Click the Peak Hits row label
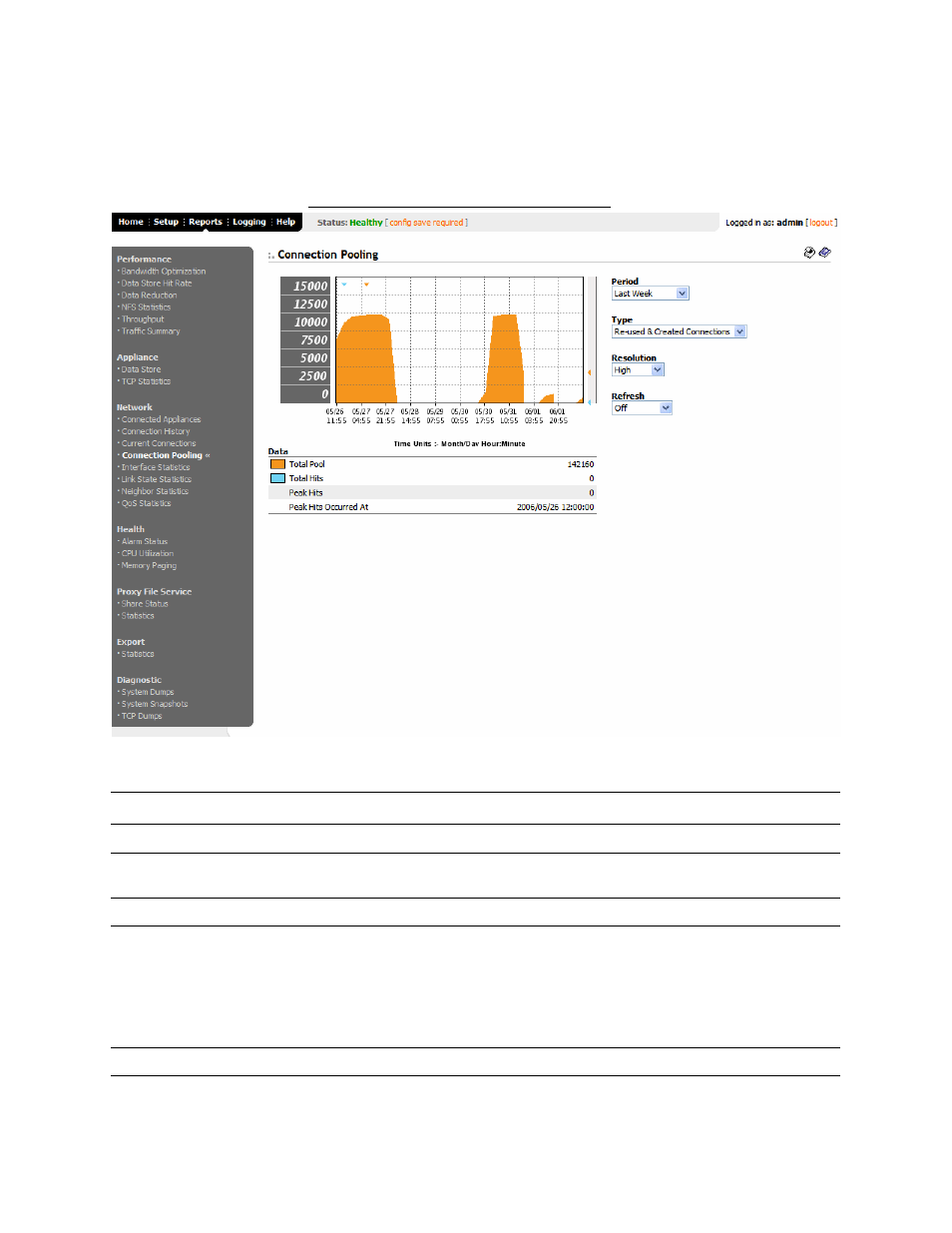Viewport: 952px width, 1233px height. click(305, 492)
